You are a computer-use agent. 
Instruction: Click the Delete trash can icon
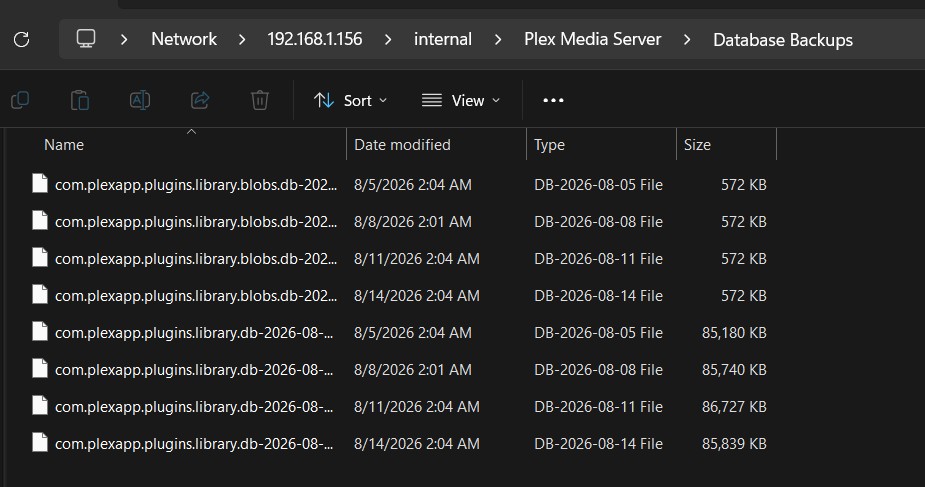tap(260, 100)
